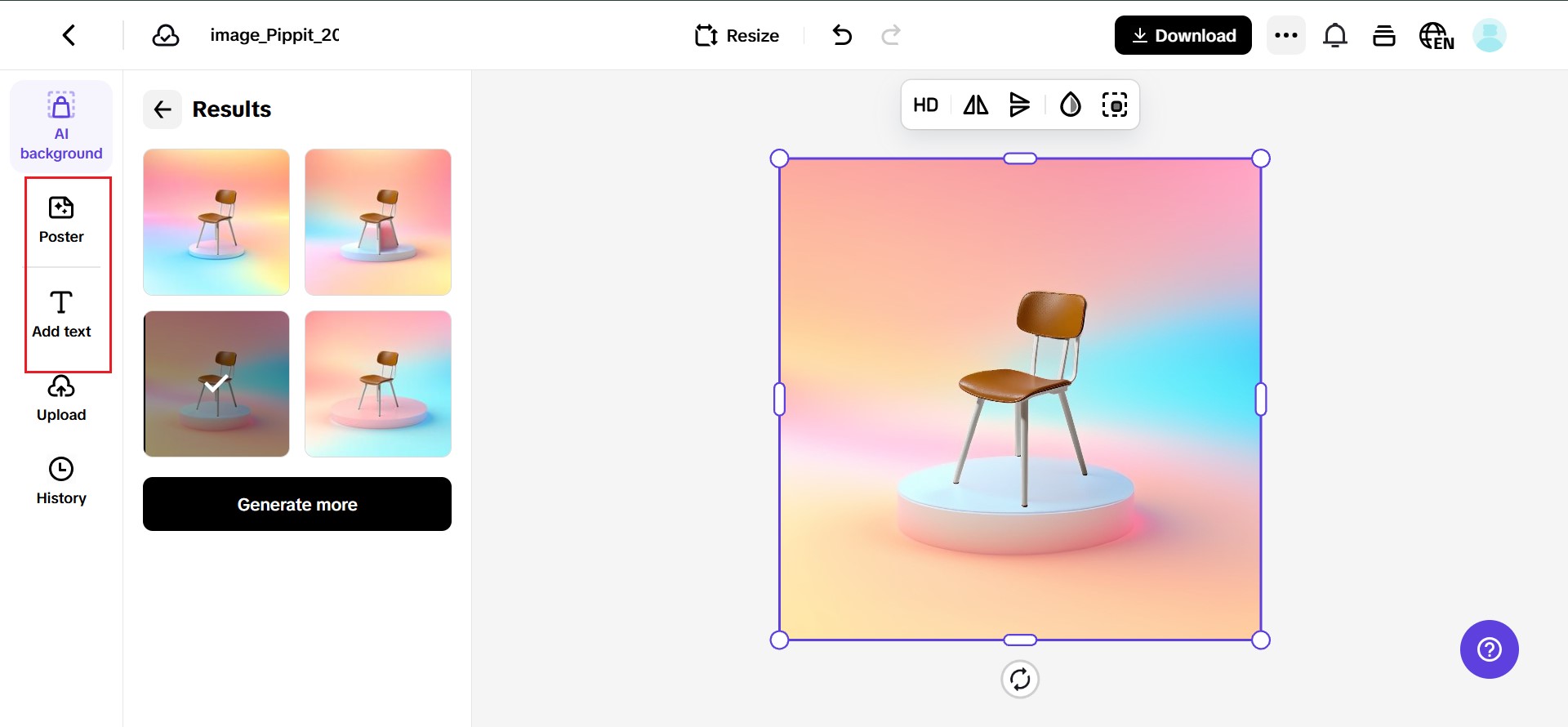Screen dimensions: 1568x727
Task: Click the chair image on the canvas
Action: pos(1020,399)
